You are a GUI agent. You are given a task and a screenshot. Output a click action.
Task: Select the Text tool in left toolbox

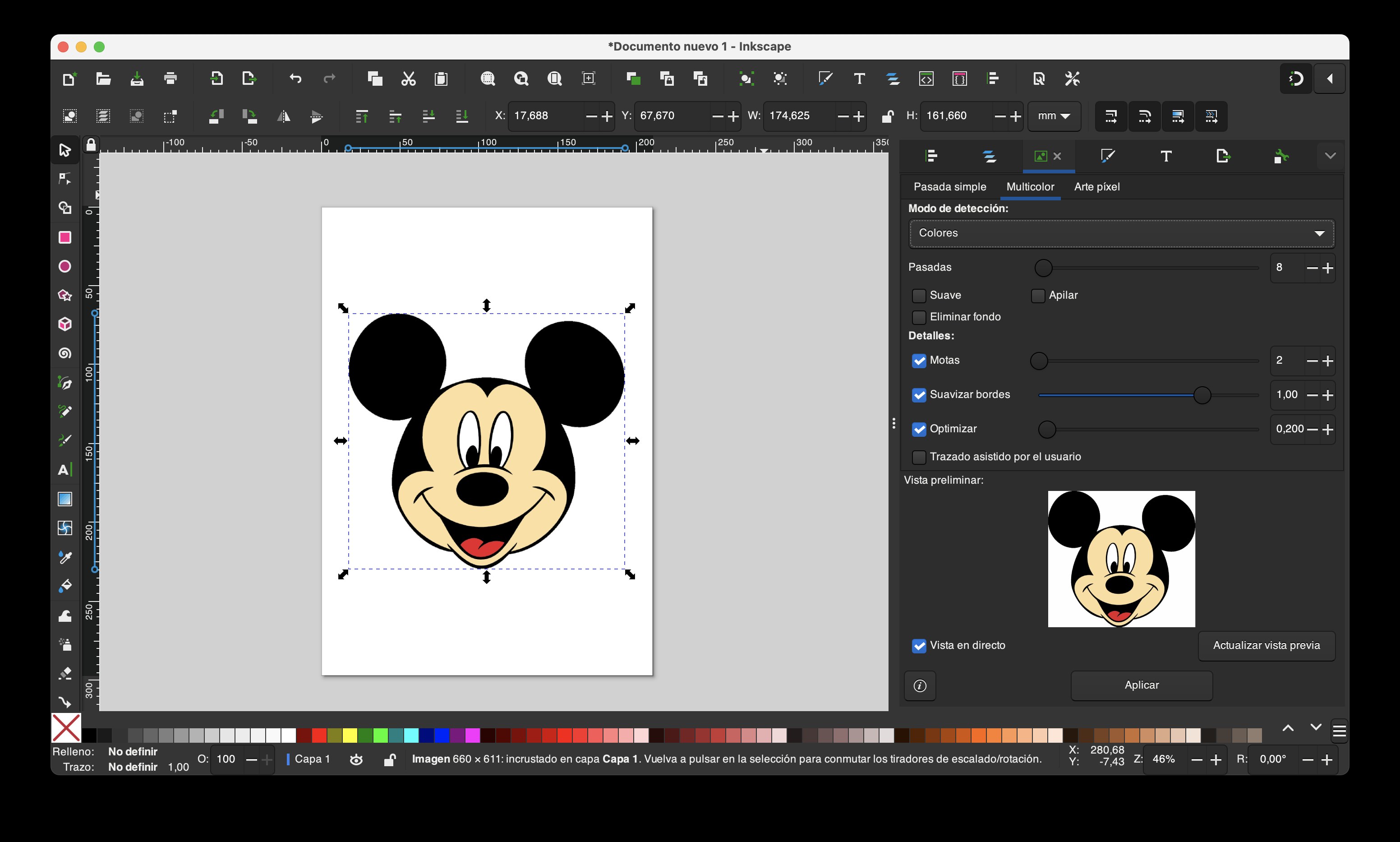[x=64, y=470]
